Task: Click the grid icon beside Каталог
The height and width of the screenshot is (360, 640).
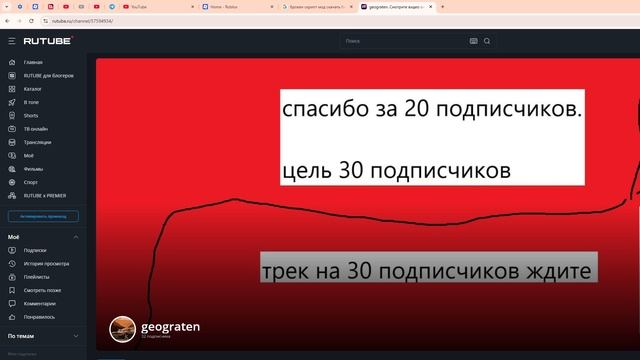Action: (x=12, y=89)
